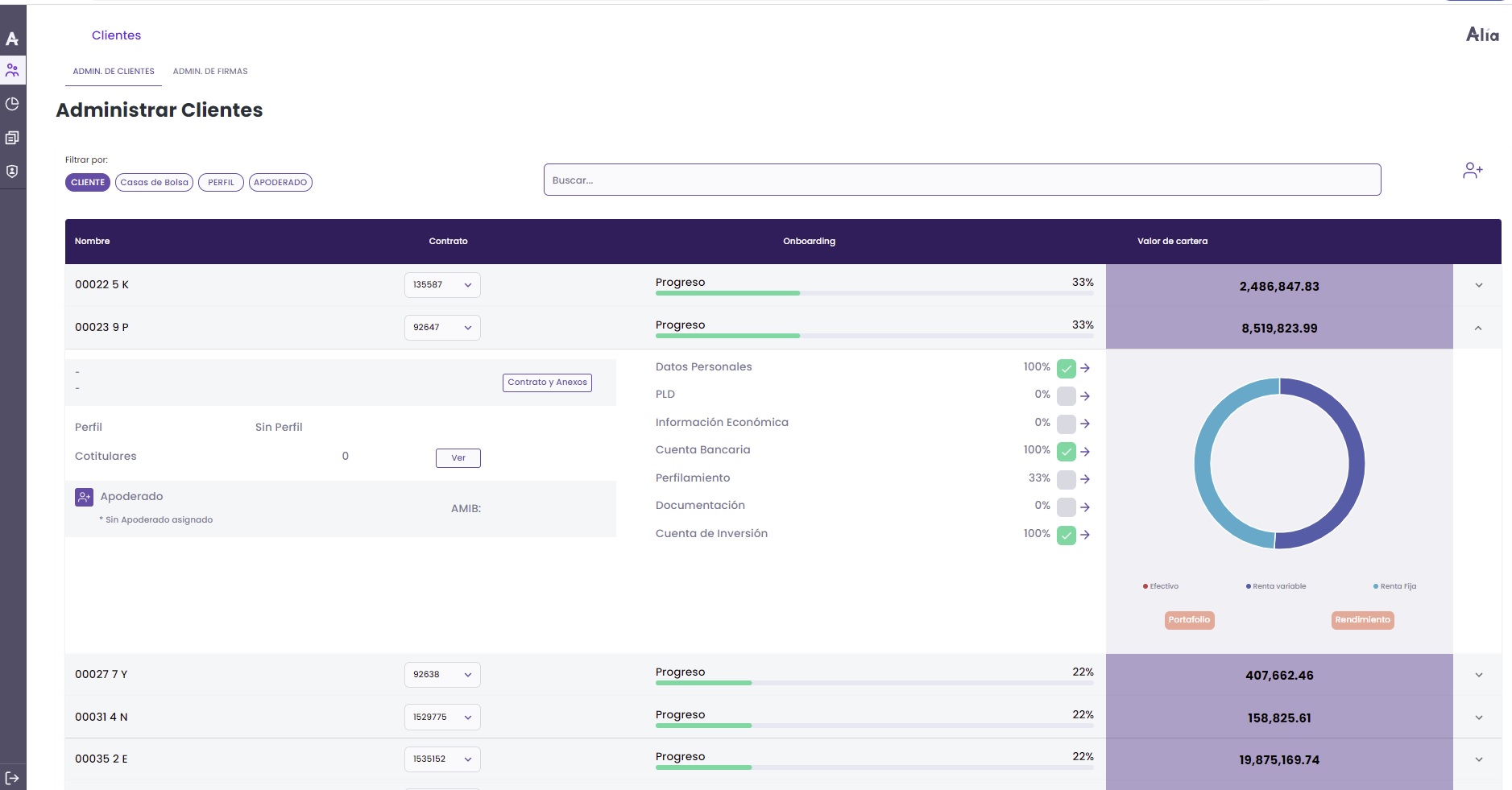Click the Ver cotitulares button
1512x790 pixels.
coord(458,458)
